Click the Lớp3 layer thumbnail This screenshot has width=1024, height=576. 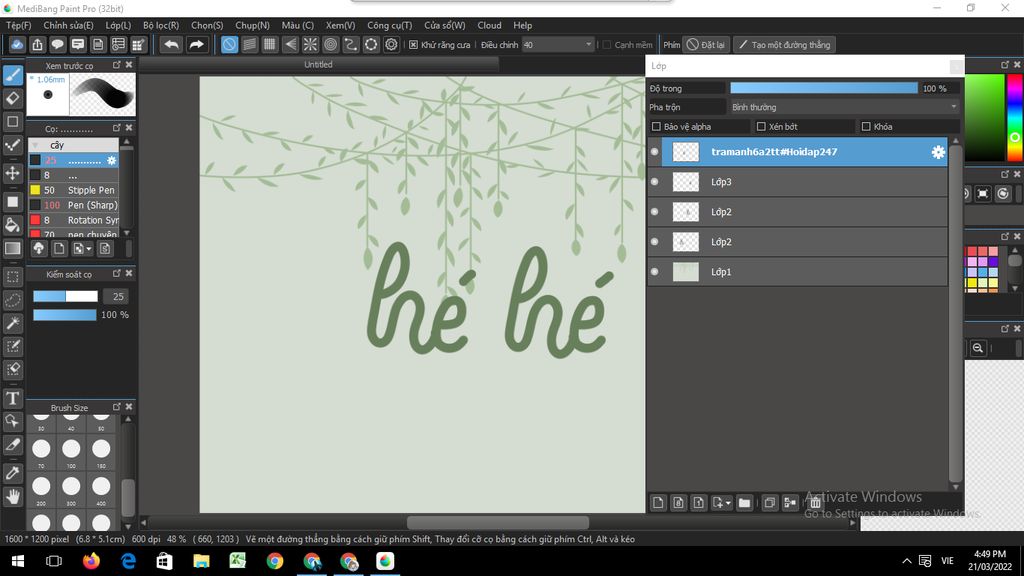pyautogui.click(x=686, y=182)
